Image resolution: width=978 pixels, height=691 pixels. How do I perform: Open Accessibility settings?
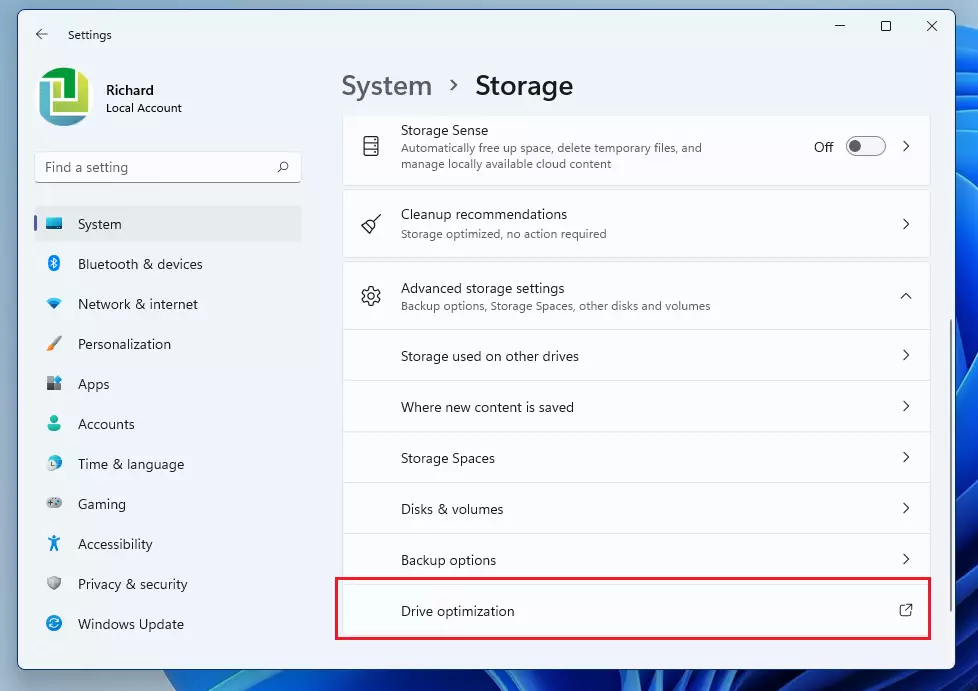pos(168,543)
